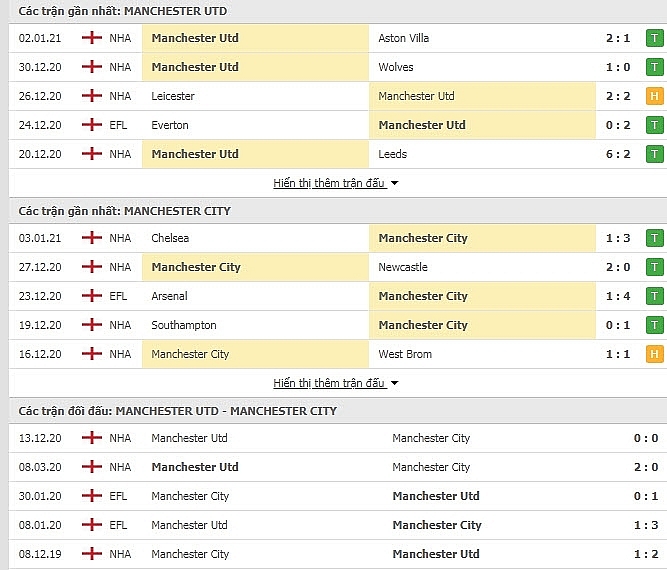This screenshot has height=570, width=667.
Task: Select the 2 : 0 score against Newcastle
Action: coord(617,267)
